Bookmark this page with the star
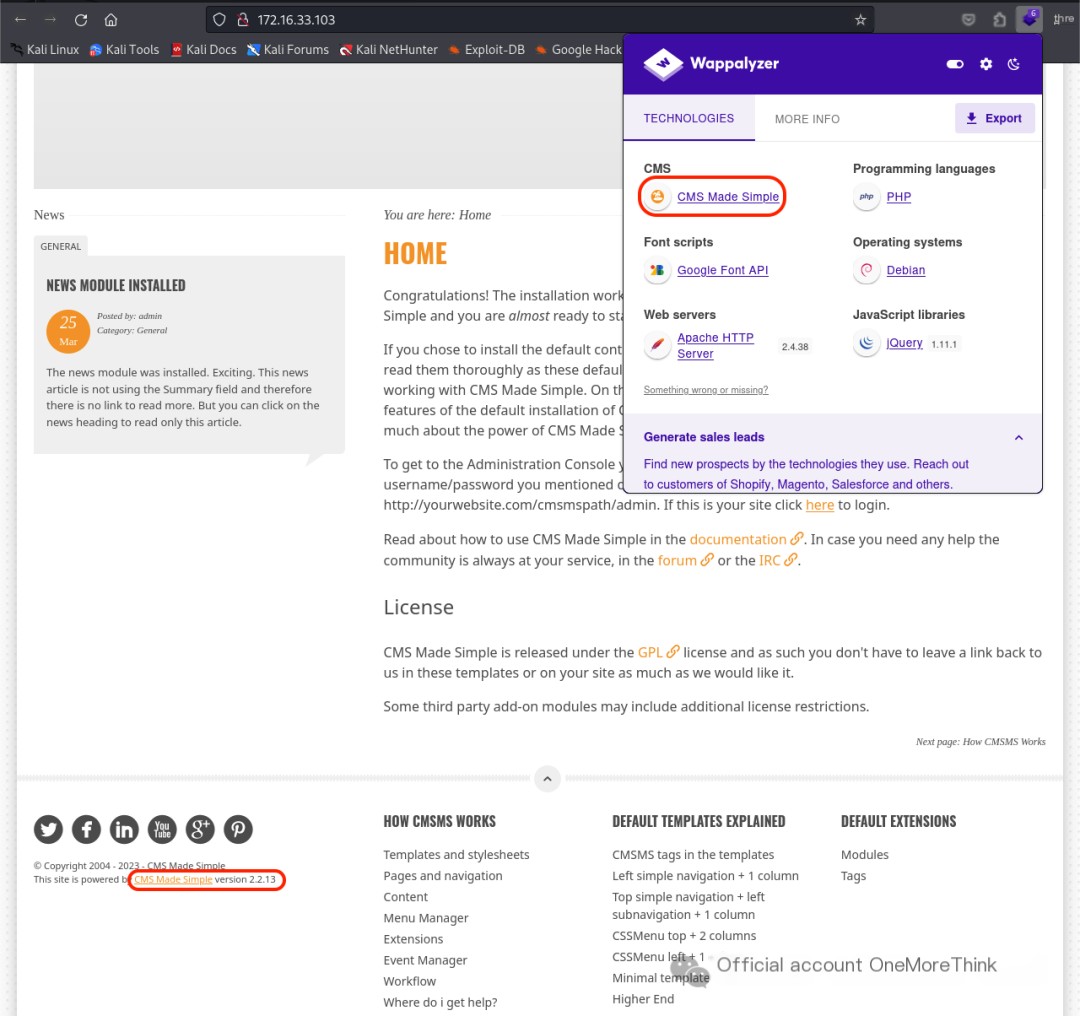The width and height of the screenshot is (1080, 1016). 860,20
